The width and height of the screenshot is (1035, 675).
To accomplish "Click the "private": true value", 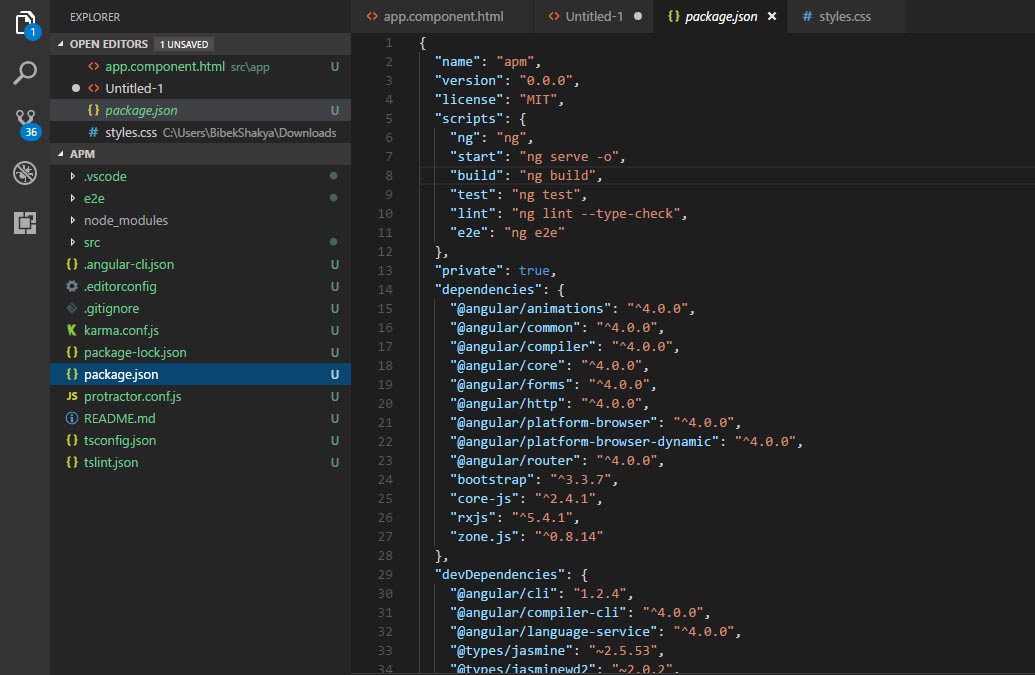I will click(x=534, y=271).
